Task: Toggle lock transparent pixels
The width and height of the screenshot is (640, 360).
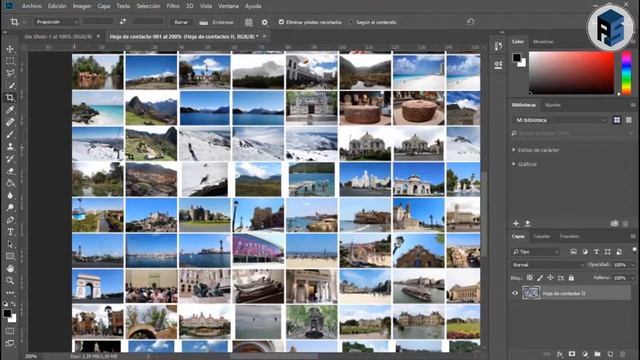Action: click(x=529, y=278)
